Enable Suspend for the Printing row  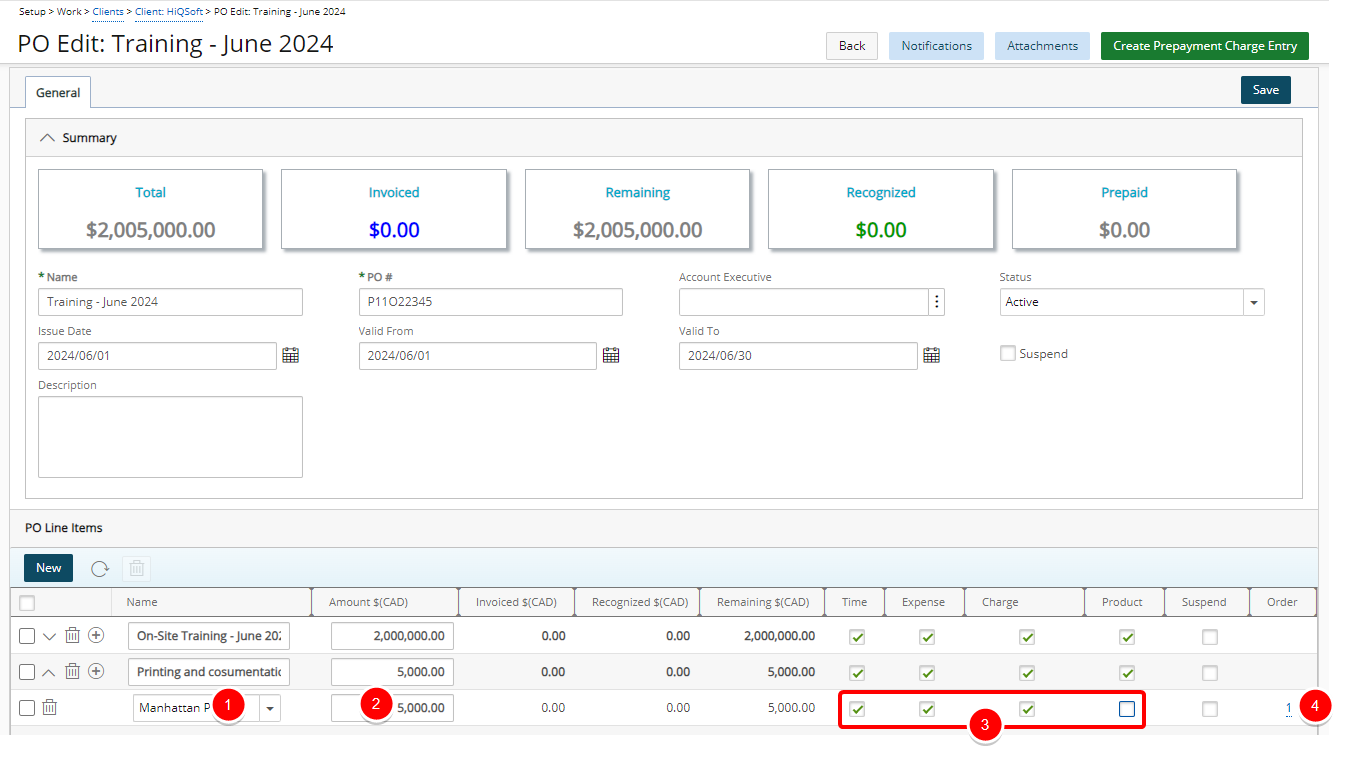click(1210, 673)
